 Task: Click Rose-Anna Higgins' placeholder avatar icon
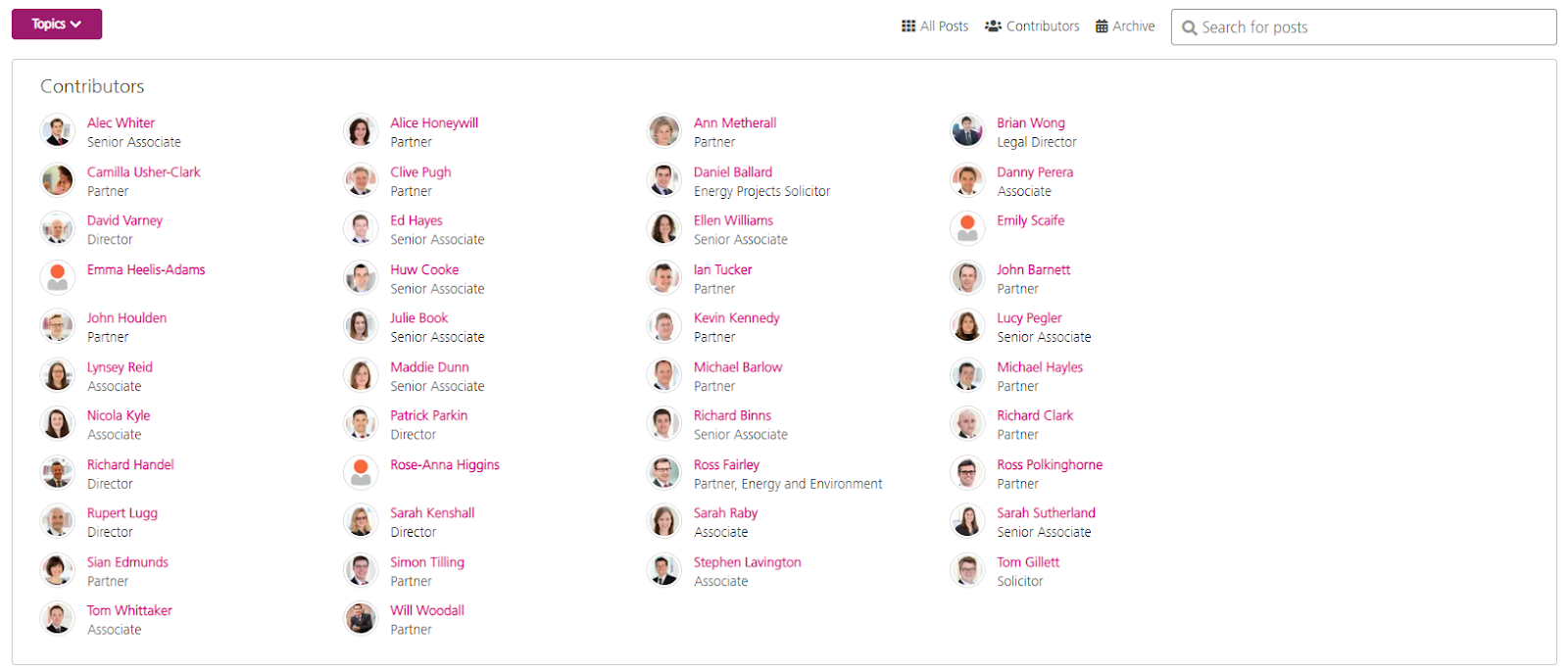tap(361, 473)
